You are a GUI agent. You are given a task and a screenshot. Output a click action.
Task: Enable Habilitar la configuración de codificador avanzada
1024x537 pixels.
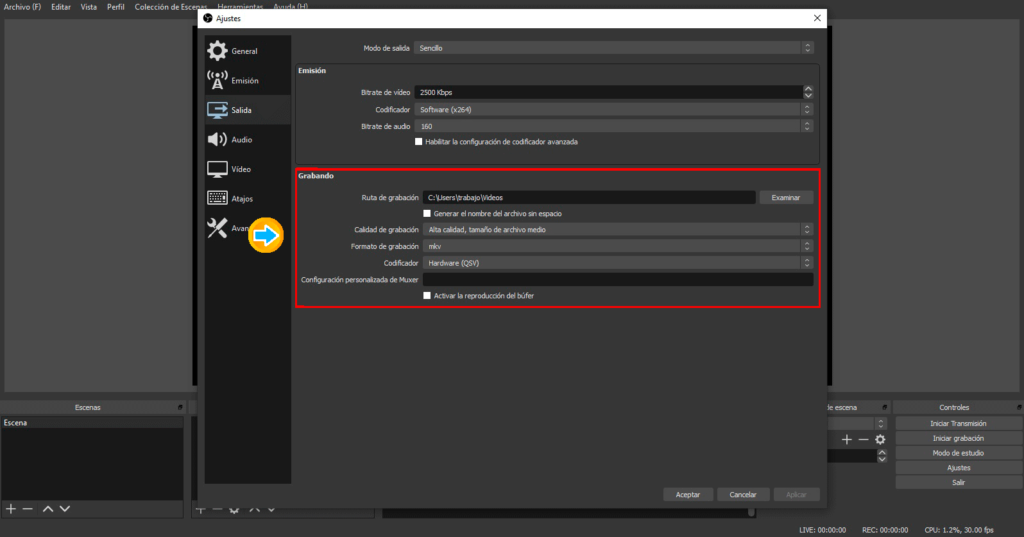click(x=419, y=142)
